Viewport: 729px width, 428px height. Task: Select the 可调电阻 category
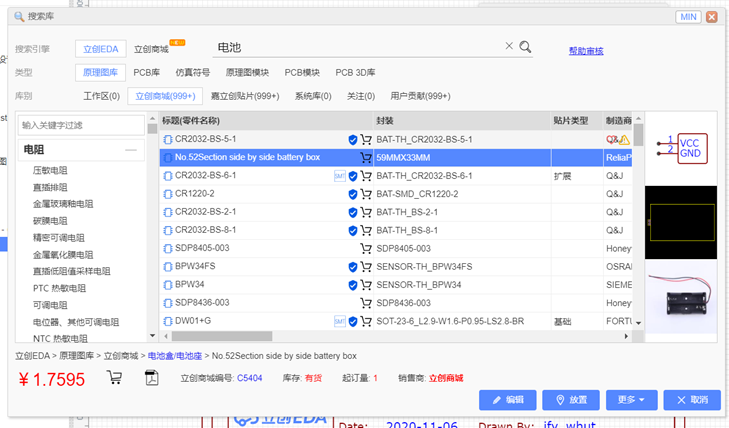pos(50,305)
